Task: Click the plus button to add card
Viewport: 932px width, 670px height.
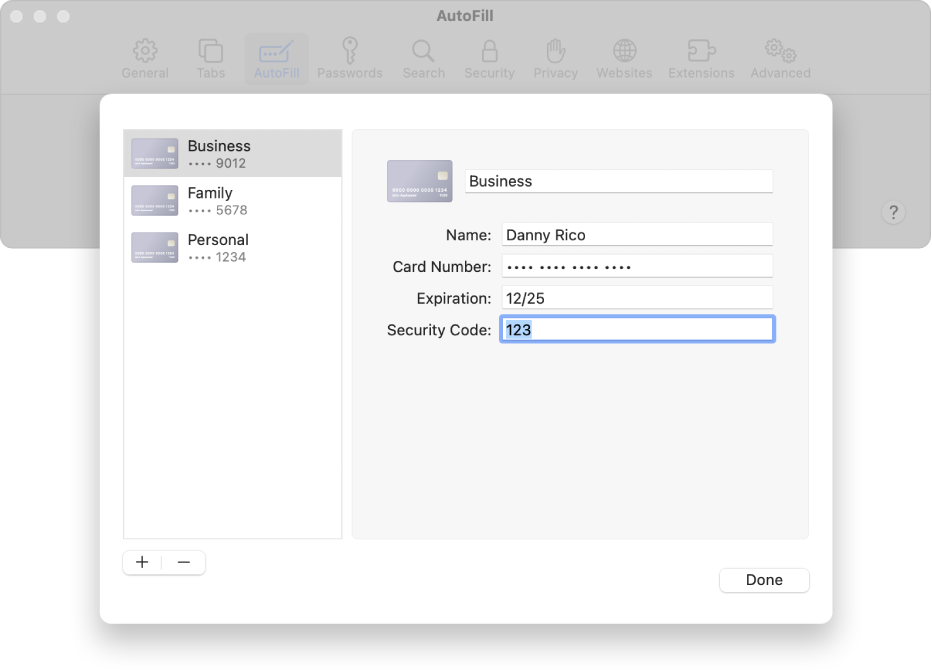Action: (142, 562)
